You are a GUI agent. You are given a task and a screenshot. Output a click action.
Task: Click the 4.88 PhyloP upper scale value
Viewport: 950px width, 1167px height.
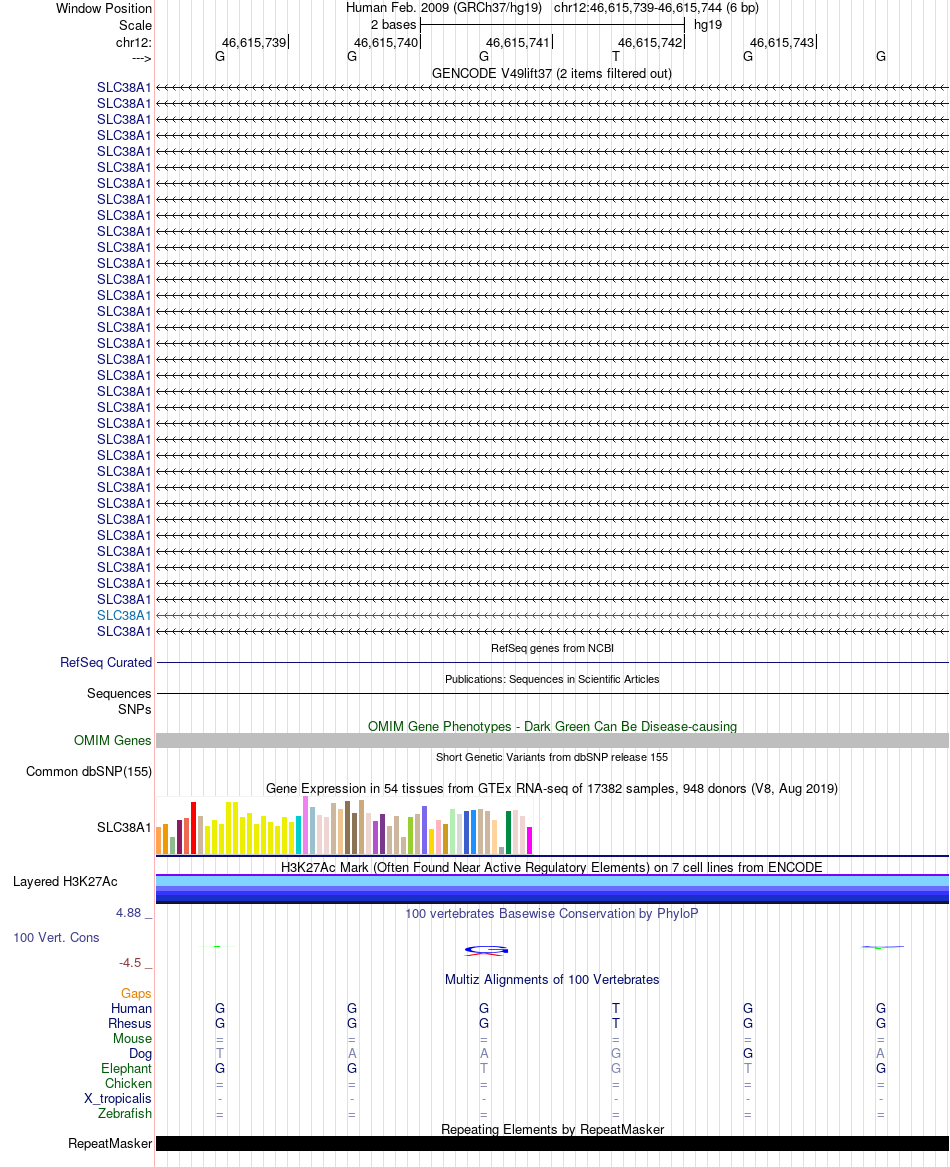128,913
